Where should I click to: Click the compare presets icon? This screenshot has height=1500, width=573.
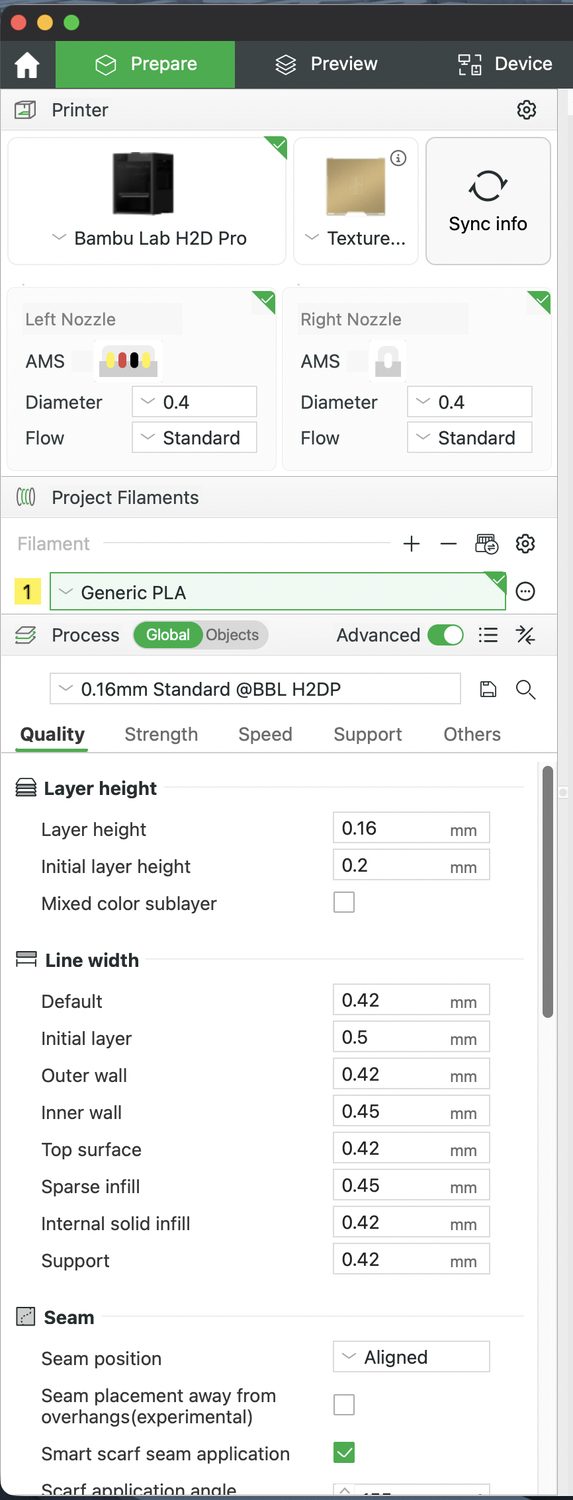[525, 635]
